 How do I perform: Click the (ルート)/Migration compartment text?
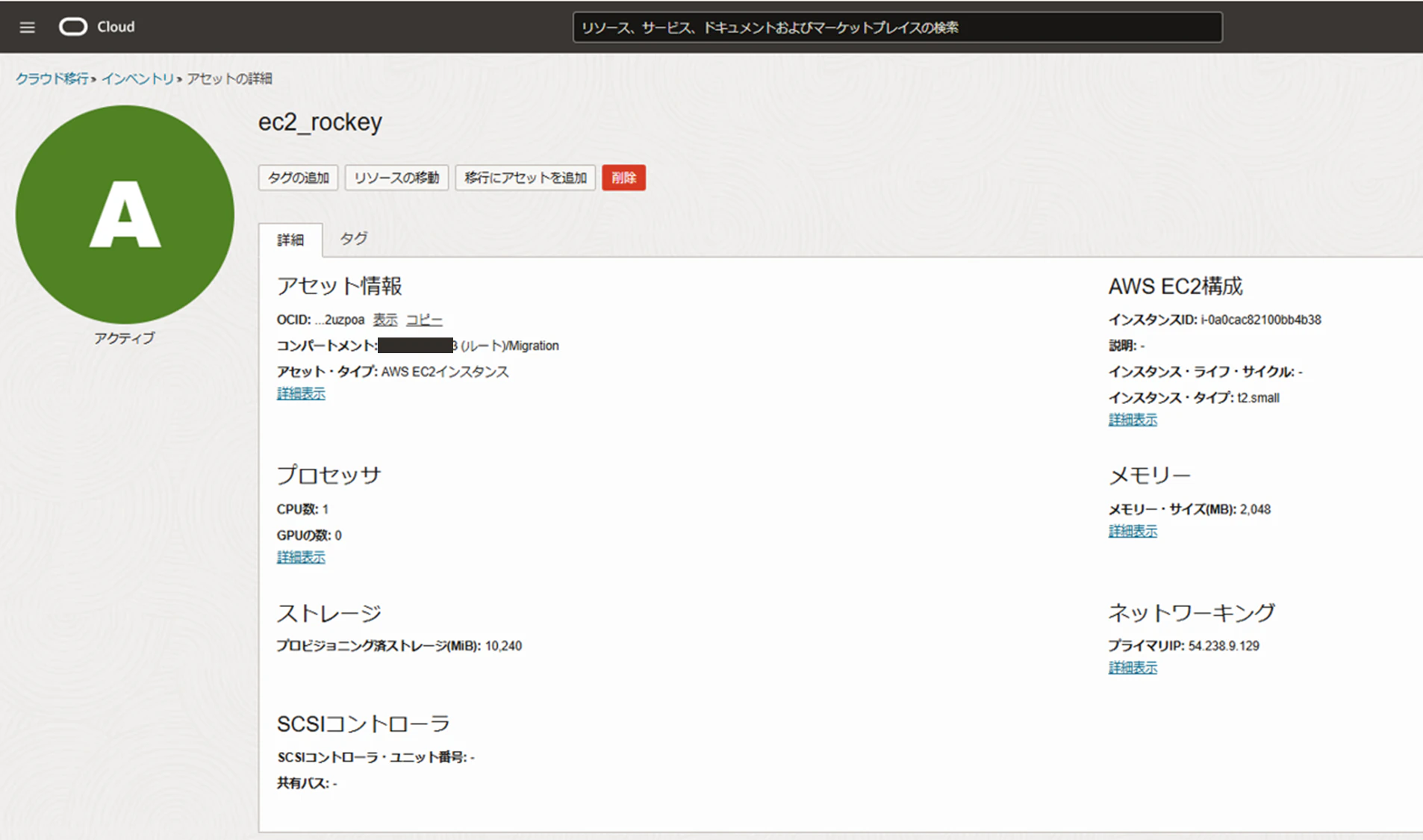(510, 346)
